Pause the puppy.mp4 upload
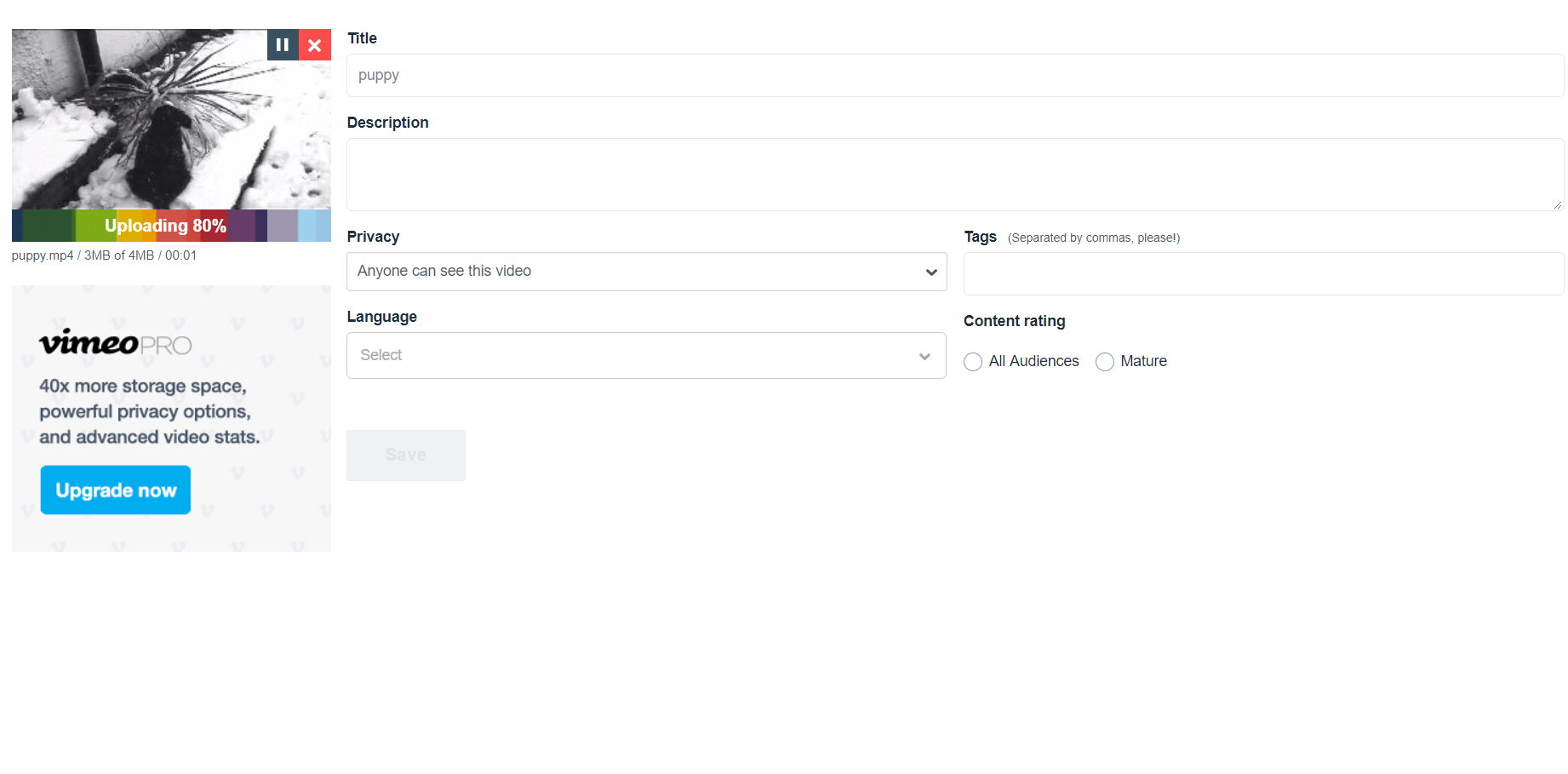 pos(283,45)
